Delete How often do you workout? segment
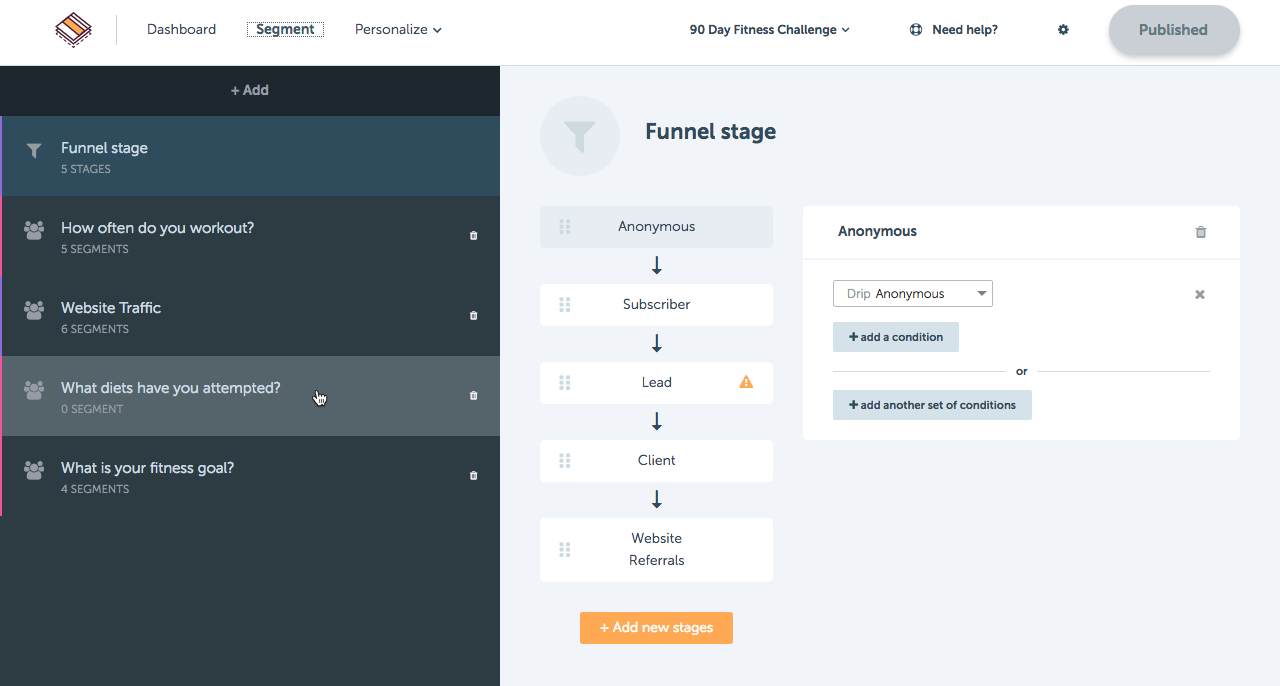Screen dimensions: 1280x686 474,236
